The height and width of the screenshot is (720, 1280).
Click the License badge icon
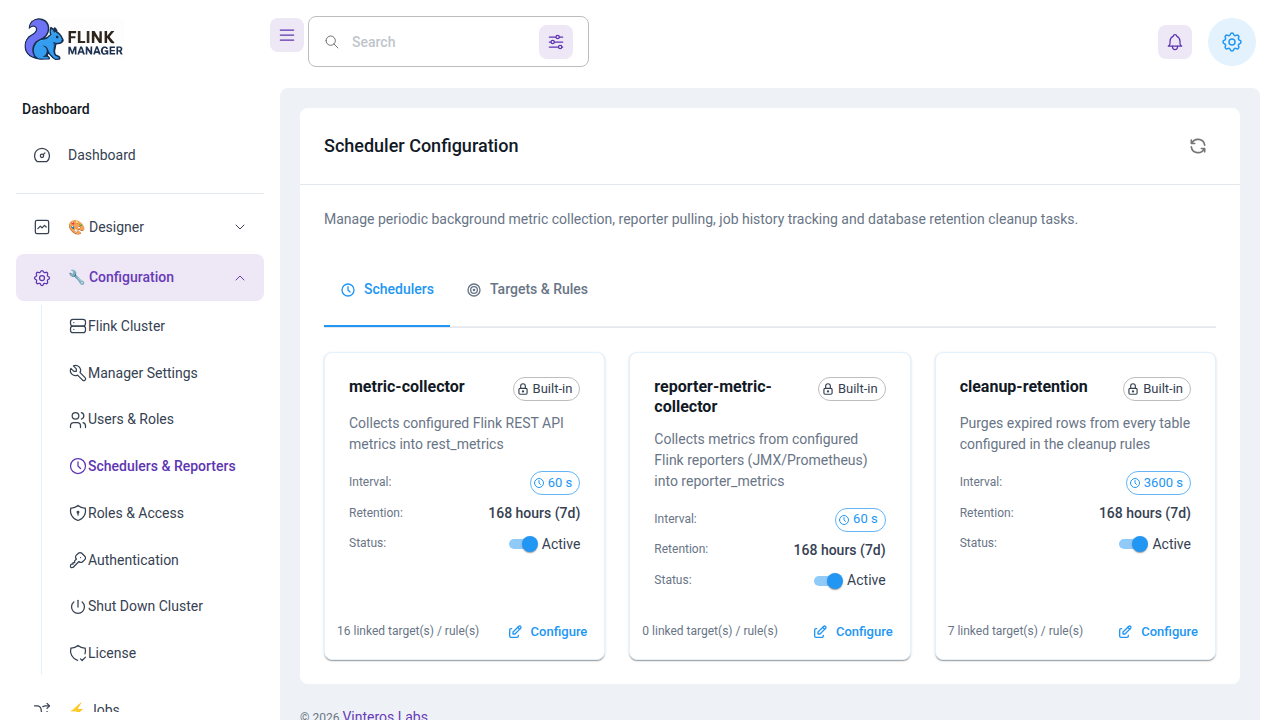[78, 653]
